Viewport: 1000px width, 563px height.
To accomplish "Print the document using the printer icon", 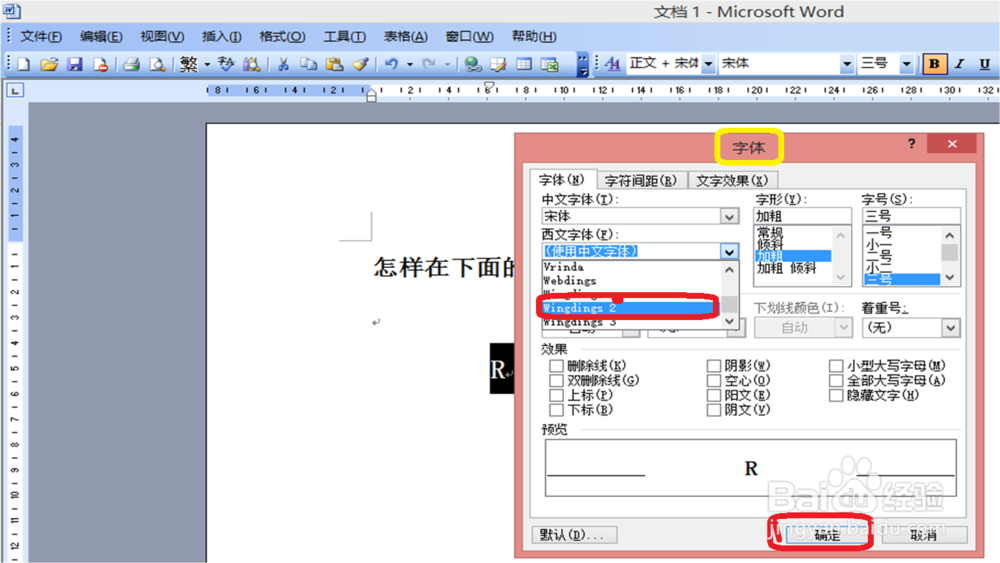I will click(x=131, y=64).
